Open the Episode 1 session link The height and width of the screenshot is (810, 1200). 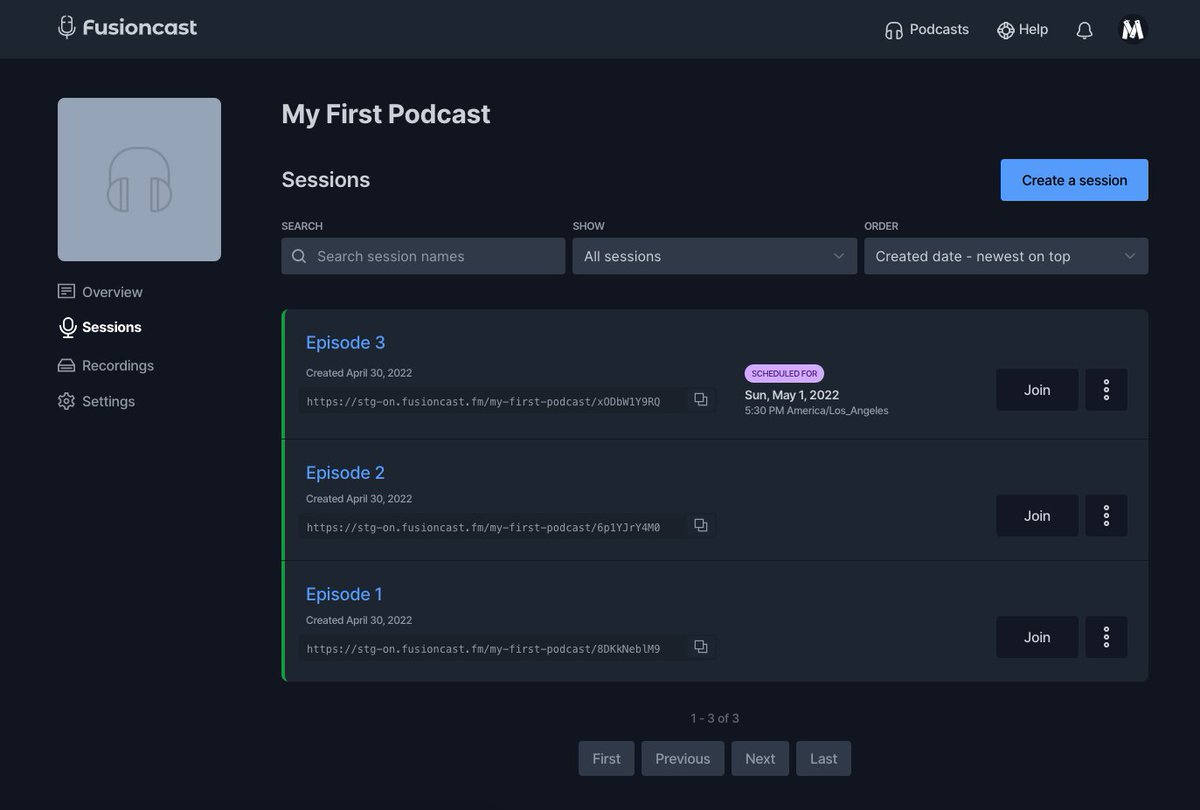pos(344,594)
